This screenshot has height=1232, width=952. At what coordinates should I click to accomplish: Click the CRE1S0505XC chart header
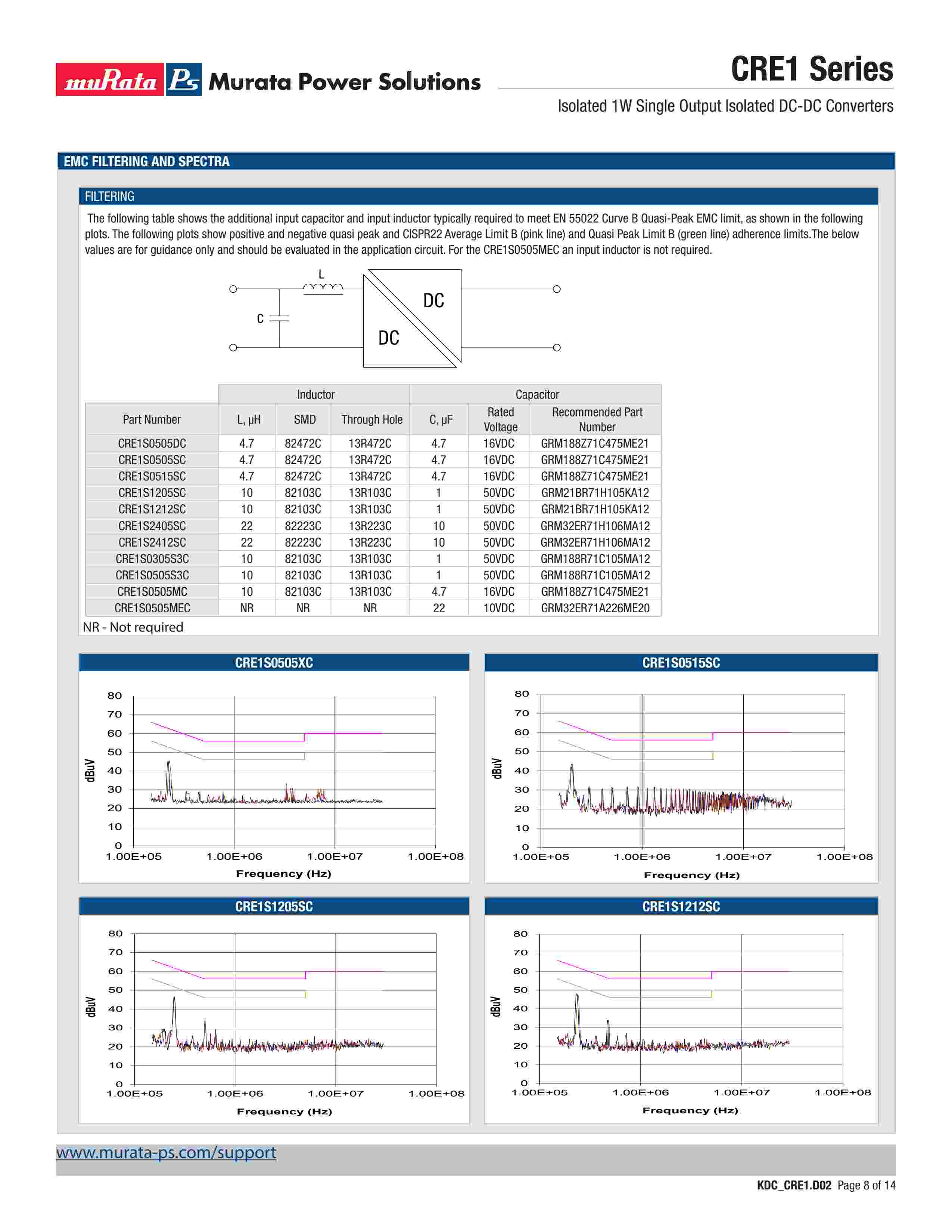(274, 663)
